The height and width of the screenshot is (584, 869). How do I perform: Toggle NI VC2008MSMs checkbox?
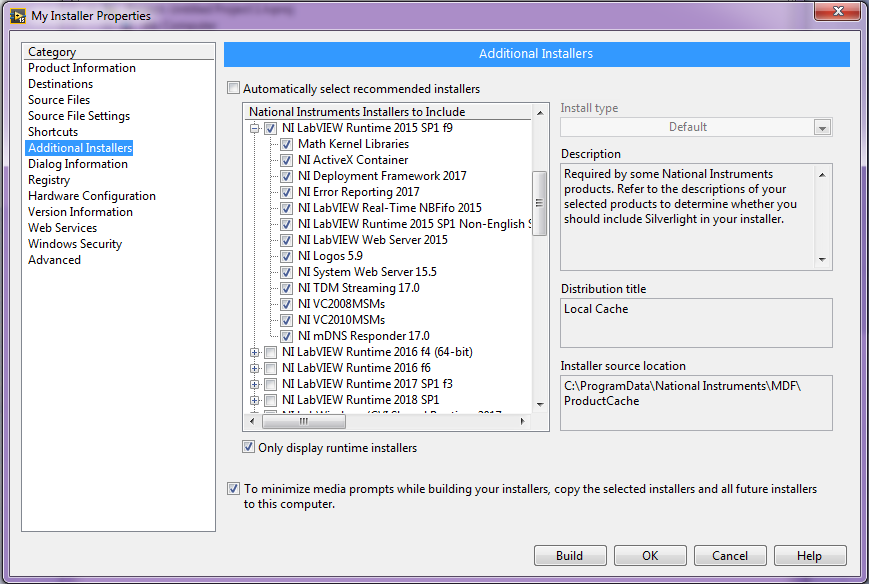pyautogui.click(x=287, y=305)
